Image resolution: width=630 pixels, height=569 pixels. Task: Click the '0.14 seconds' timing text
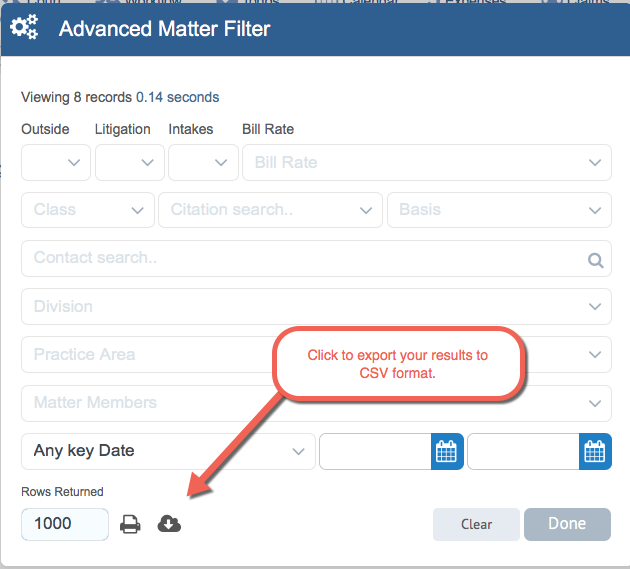point(178,97)
